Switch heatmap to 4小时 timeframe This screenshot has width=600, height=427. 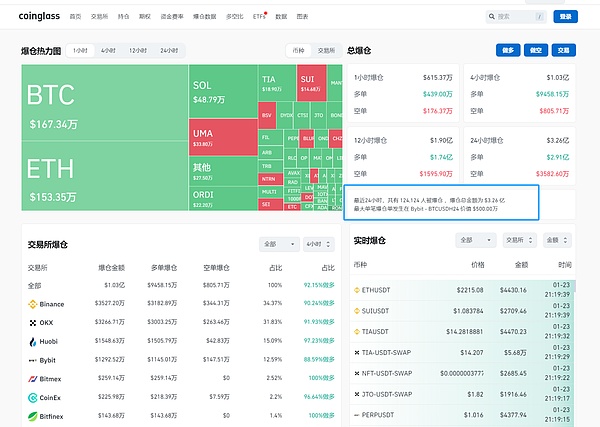click(x=107, y=50)
